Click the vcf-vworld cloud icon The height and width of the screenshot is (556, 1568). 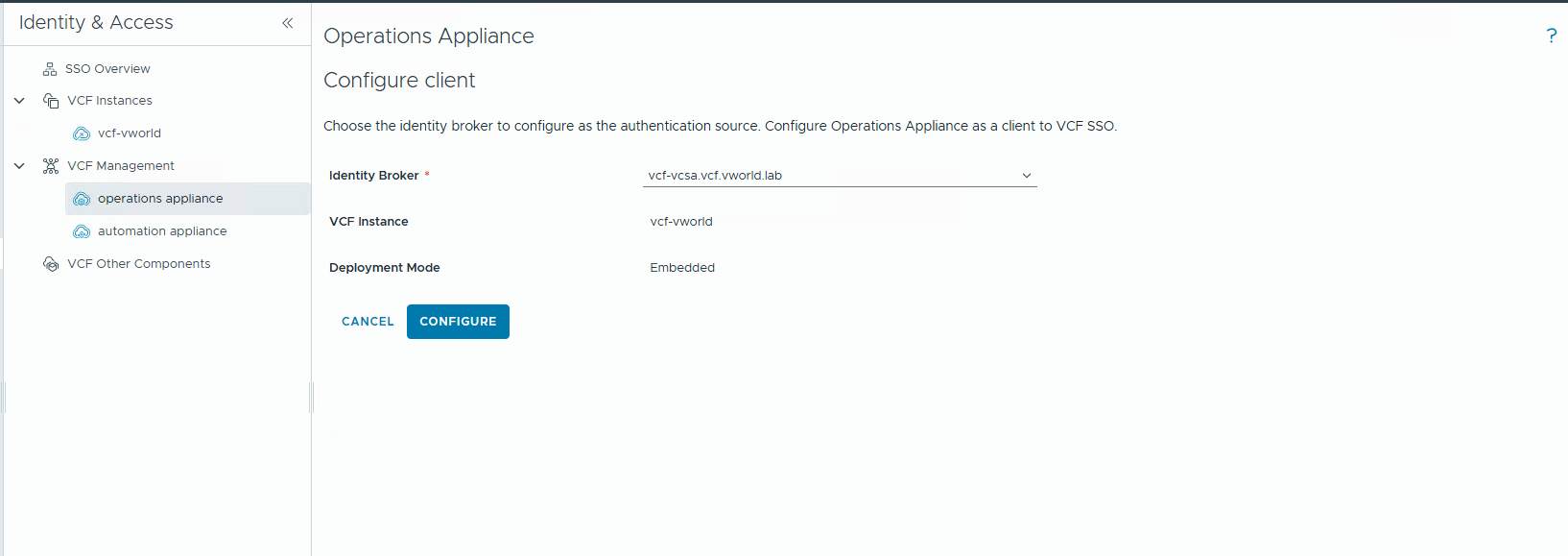[x=82, y=133]
